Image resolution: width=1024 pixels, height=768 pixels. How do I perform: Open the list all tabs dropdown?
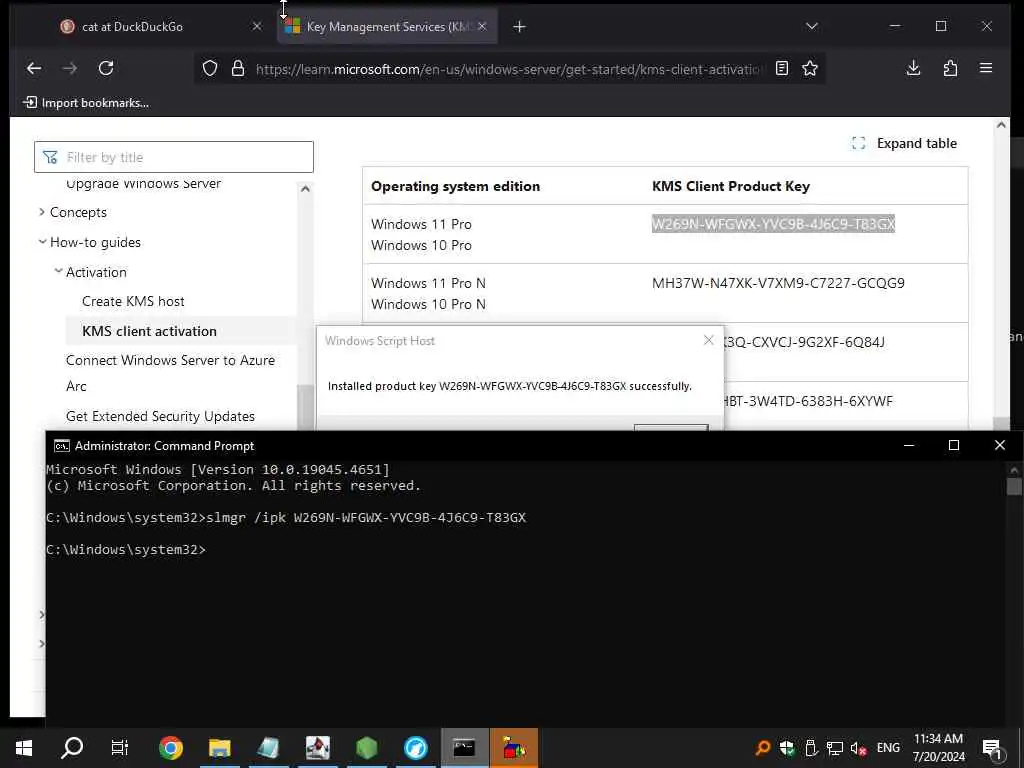point(812,26)
